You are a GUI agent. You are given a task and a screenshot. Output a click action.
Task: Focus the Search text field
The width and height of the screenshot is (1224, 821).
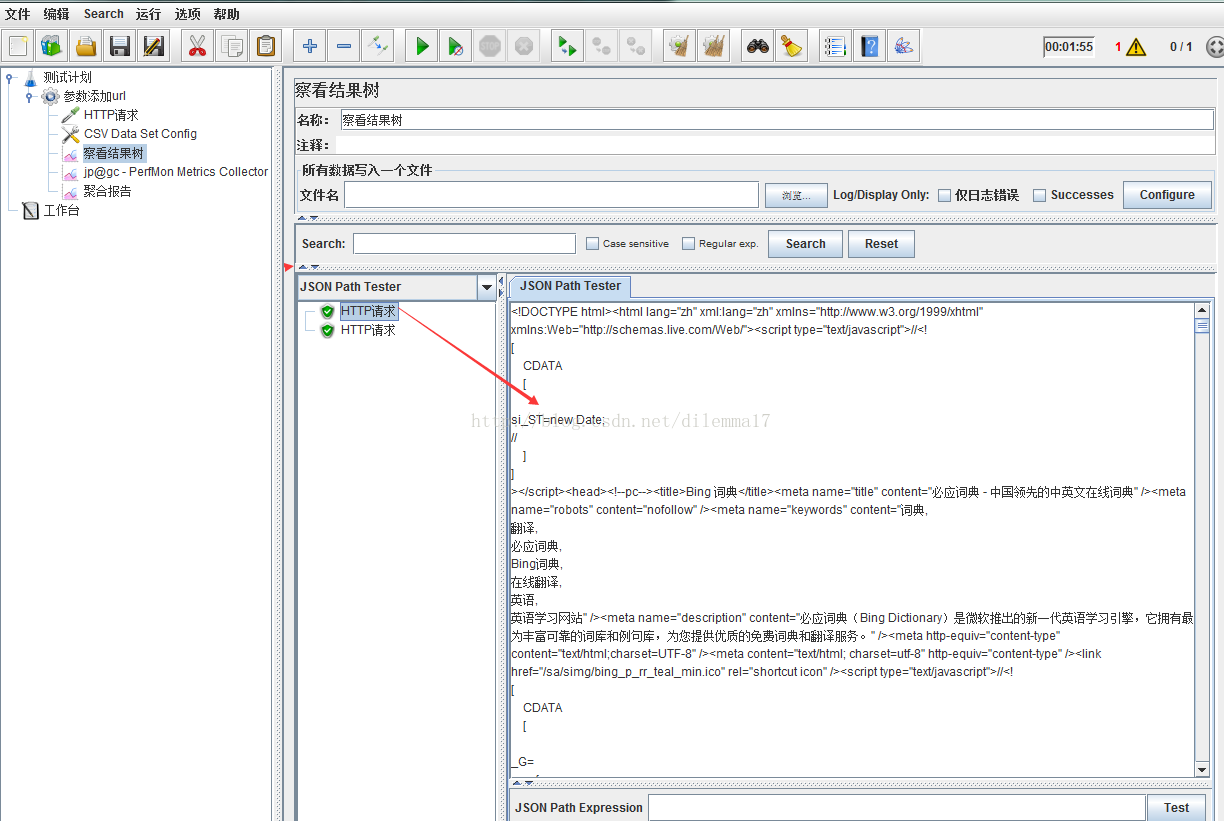pos(464,243)
